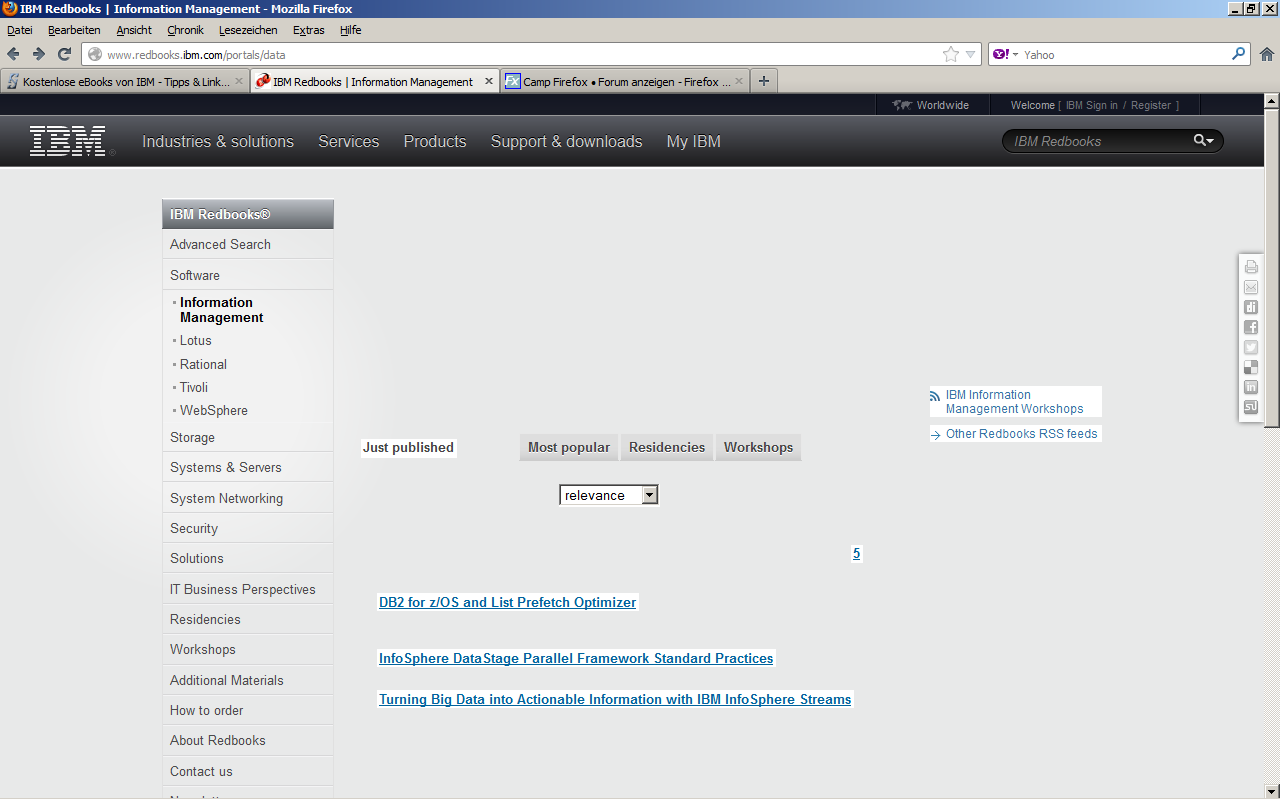The height and width of the screenshot is (800, 1280).
Task: Open the Yahoo search engine selector dropdown
Action: [1005, 54]
